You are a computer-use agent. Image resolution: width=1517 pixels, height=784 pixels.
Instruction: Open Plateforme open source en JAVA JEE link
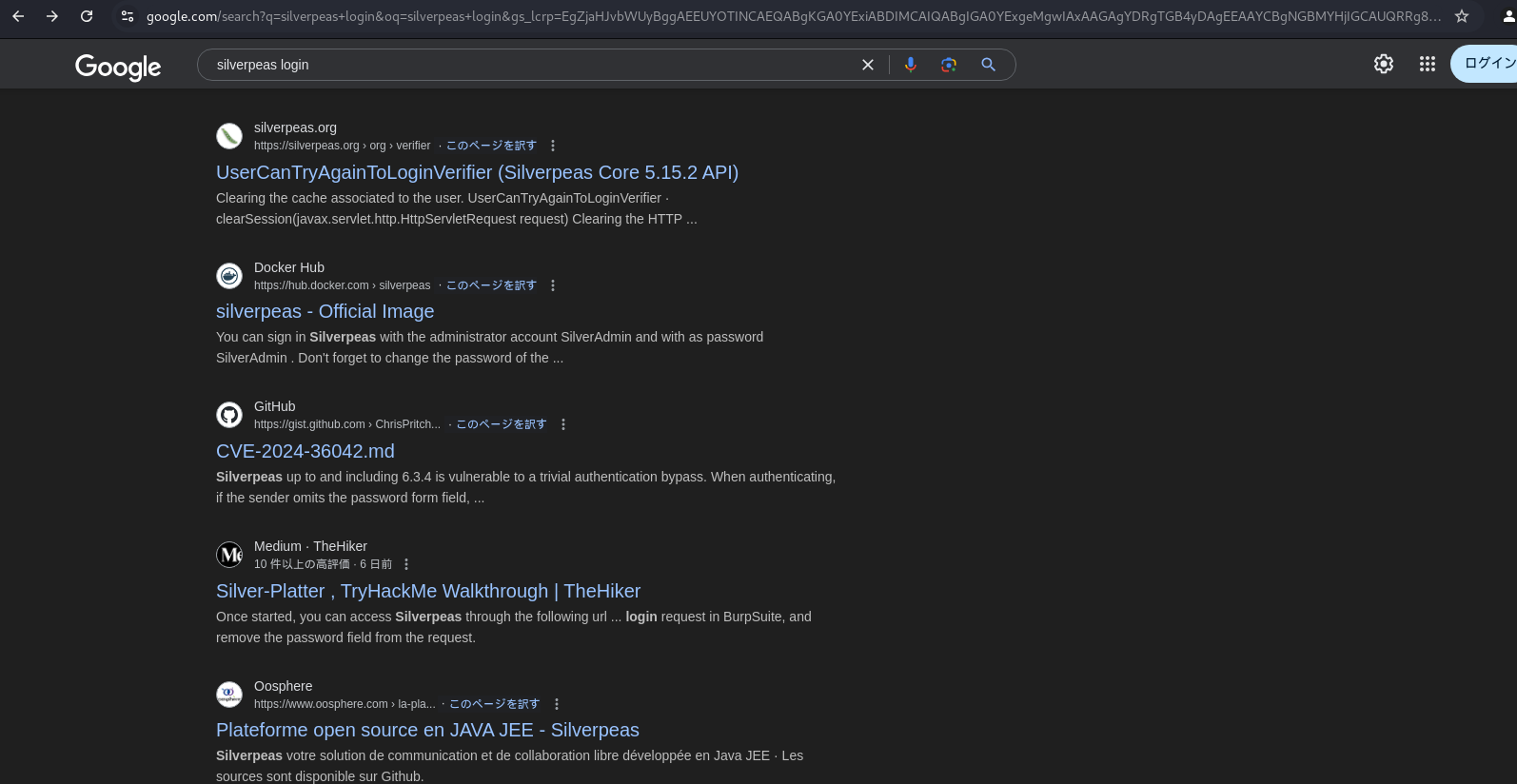click(x=427, y=730)
